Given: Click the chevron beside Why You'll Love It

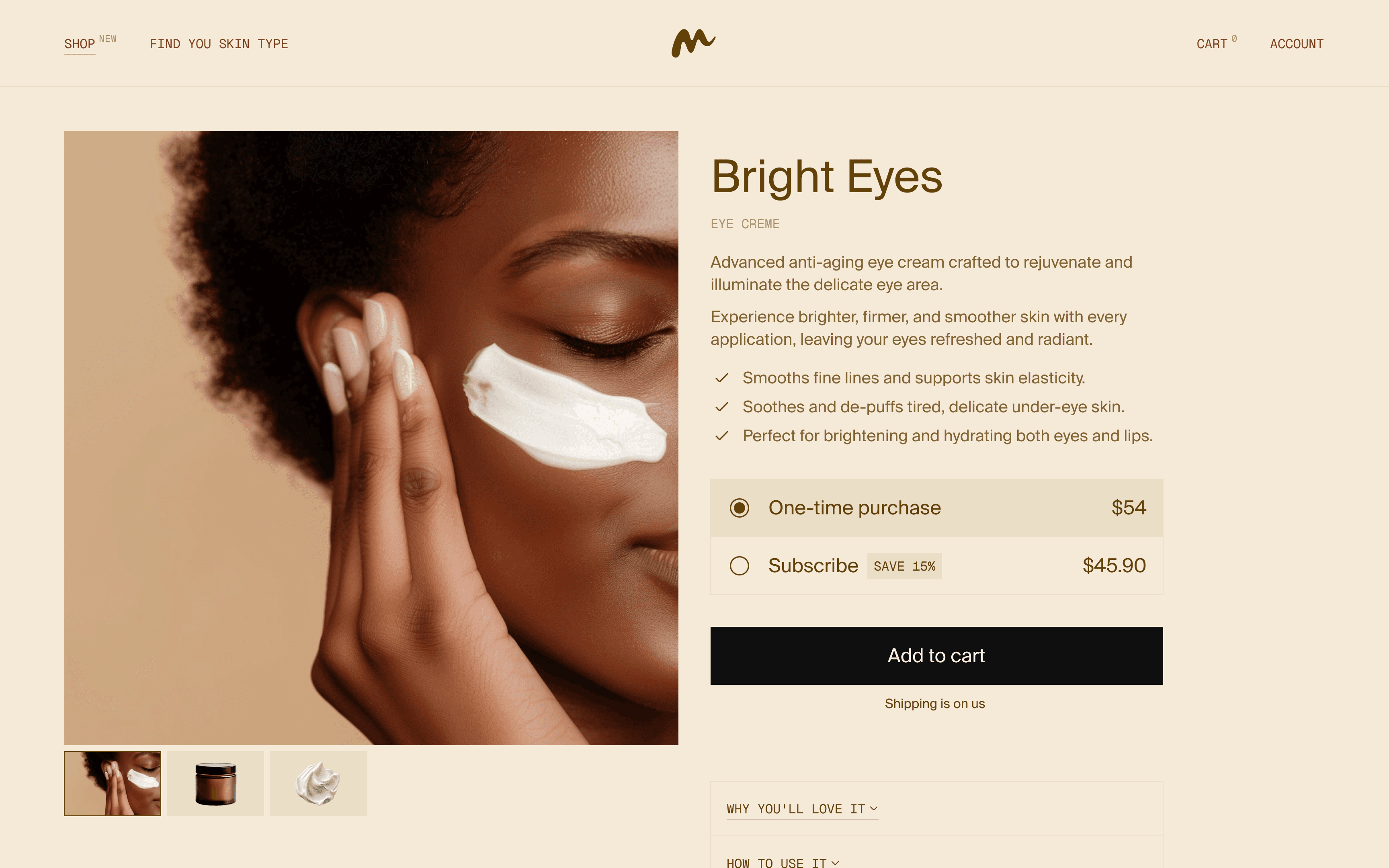Looking at the screenshot, I should pyautogui.click(x=874, y=808).
